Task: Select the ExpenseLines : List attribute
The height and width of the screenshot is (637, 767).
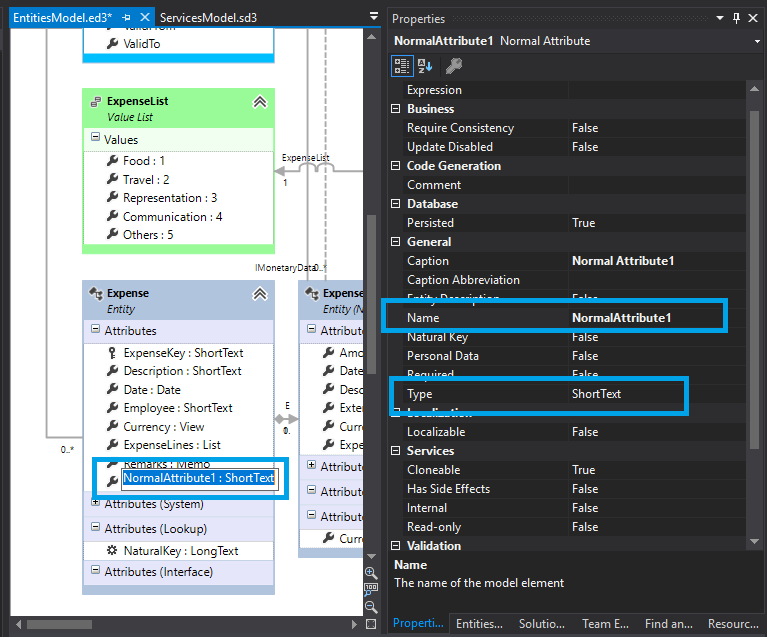Action: tap(172, 445)
